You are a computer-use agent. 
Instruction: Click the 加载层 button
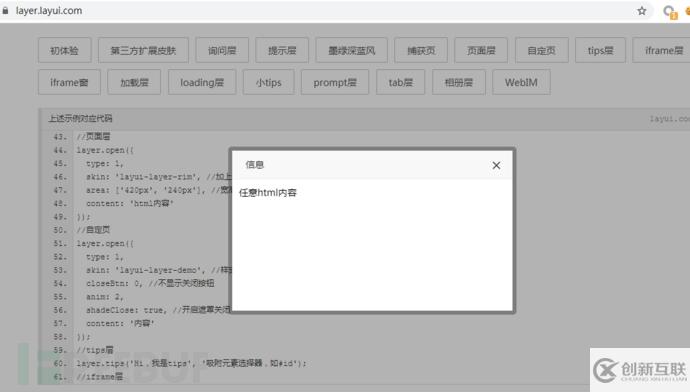134,82
